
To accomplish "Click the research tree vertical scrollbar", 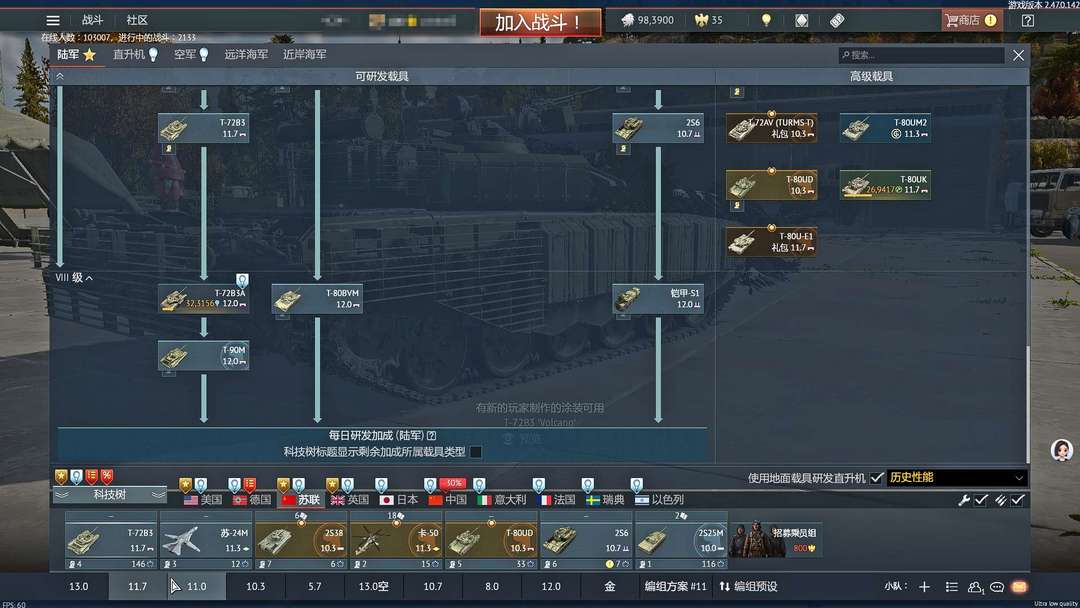I will coord(1027,404).
